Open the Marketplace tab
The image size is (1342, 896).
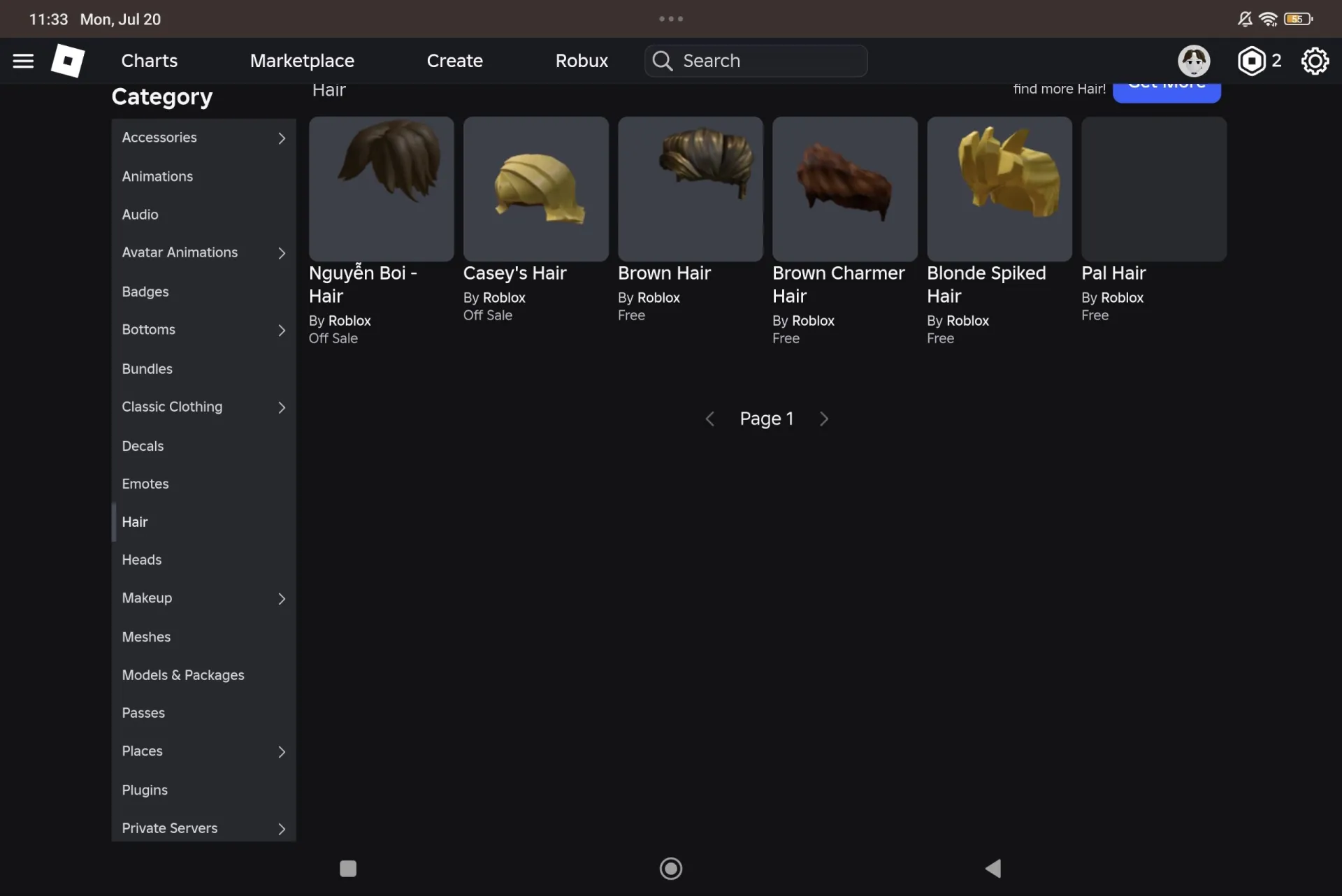point(302,61)
